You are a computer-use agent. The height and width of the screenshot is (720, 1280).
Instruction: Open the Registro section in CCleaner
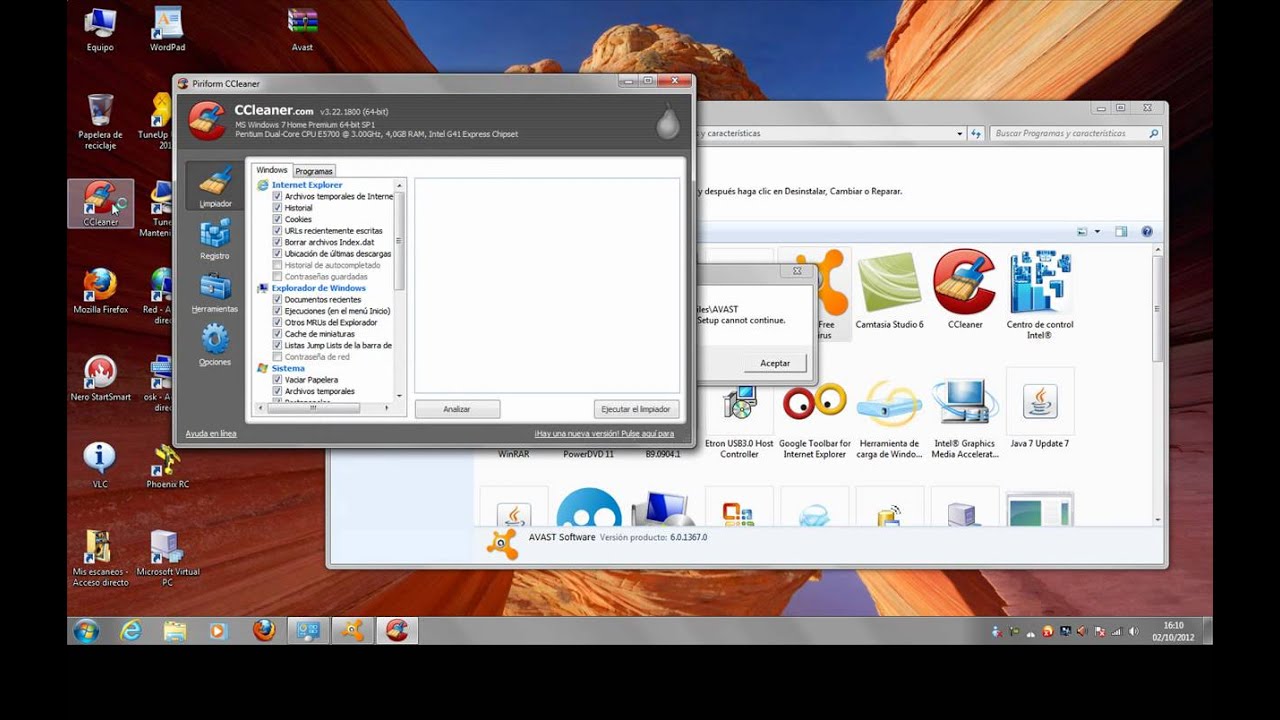[215, 240]
